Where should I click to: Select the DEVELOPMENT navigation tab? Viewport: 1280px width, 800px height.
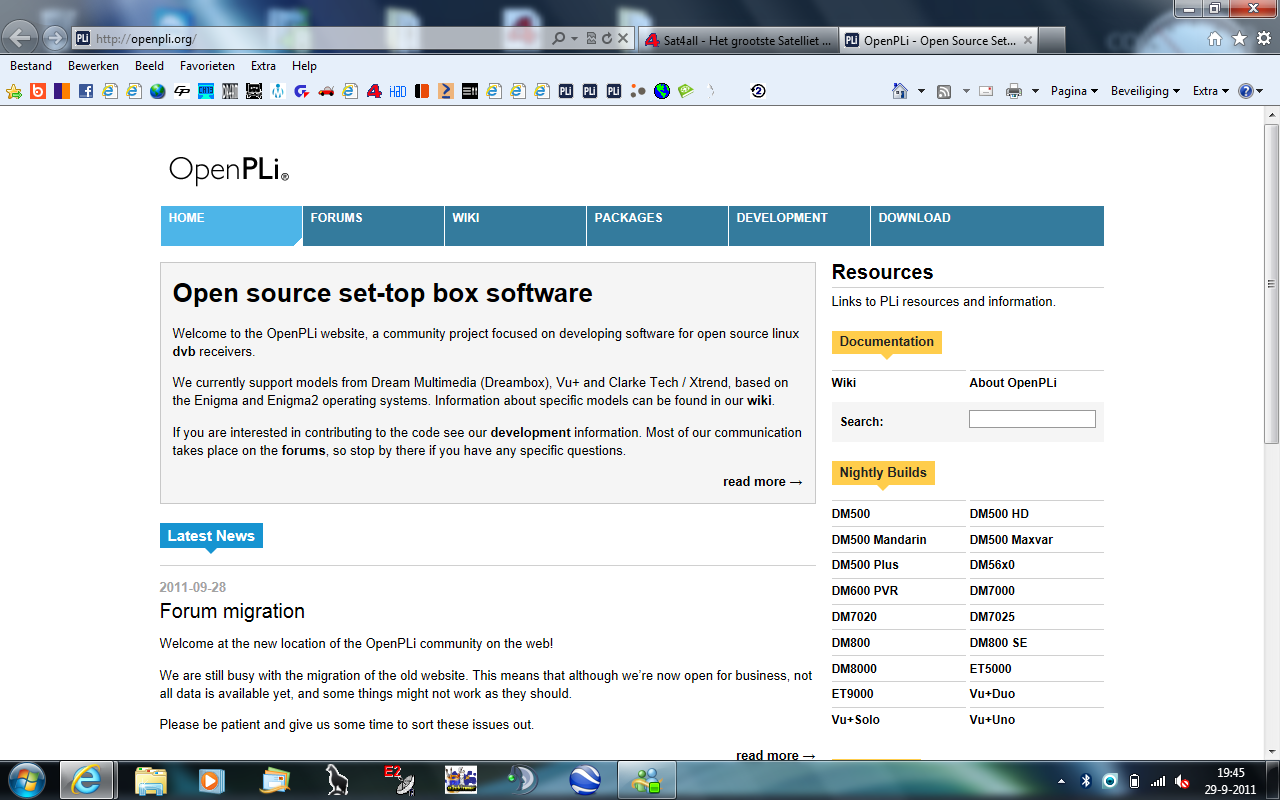click(x=799, y=226)
